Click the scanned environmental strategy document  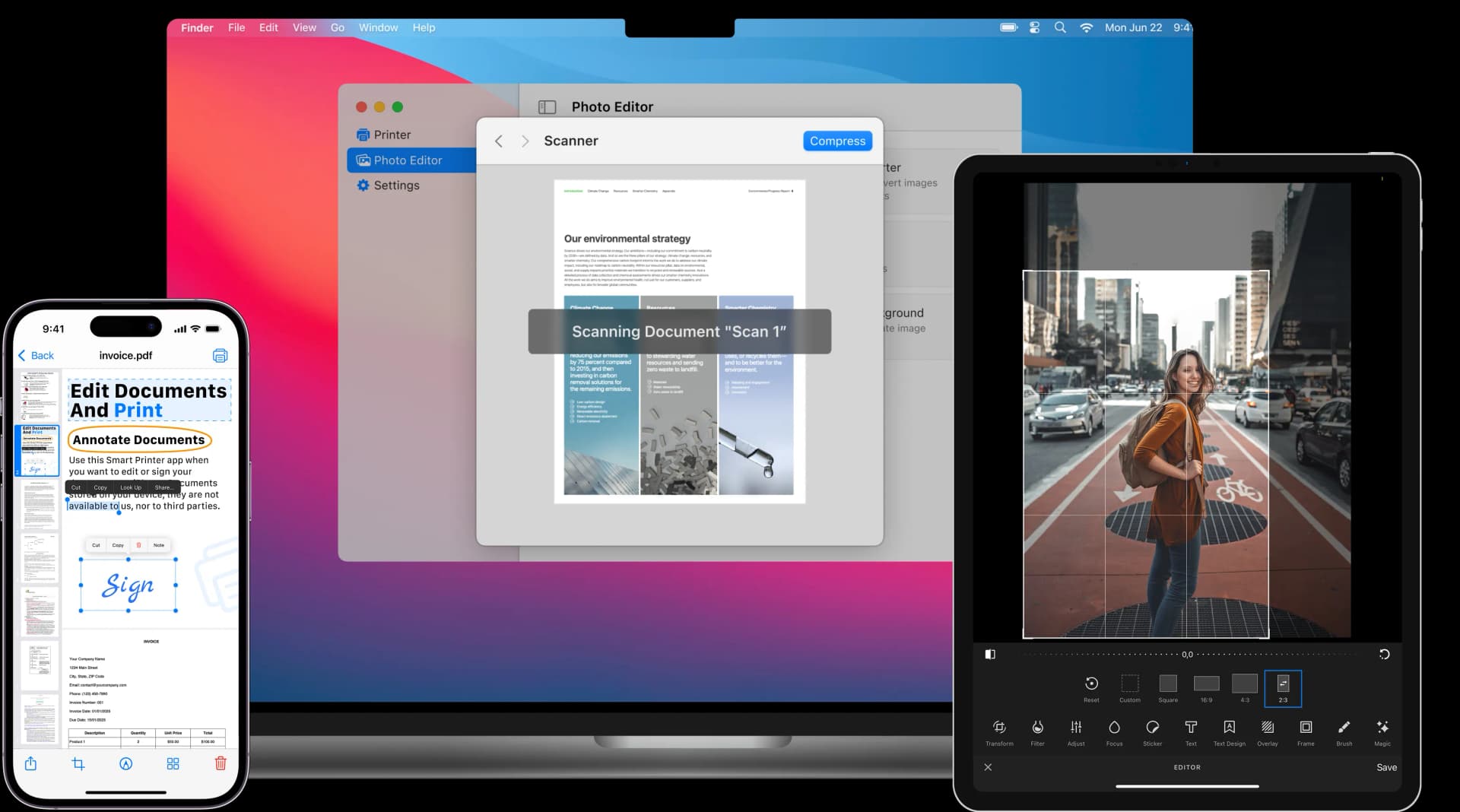[x=679, y=341]
